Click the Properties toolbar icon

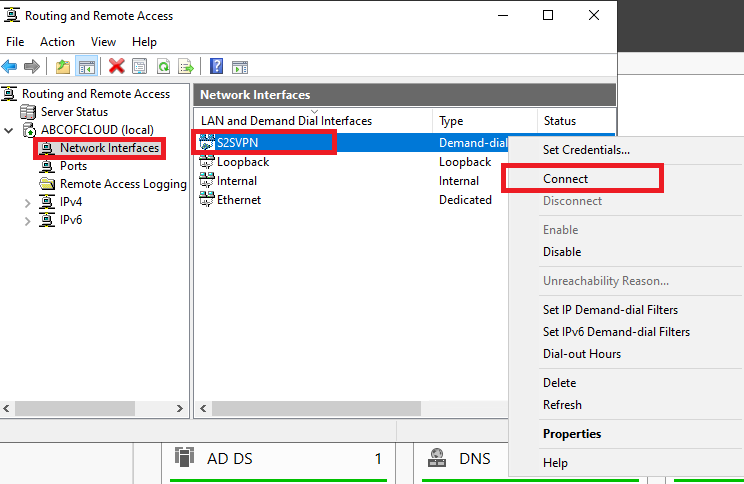click(x=139, y=67)
